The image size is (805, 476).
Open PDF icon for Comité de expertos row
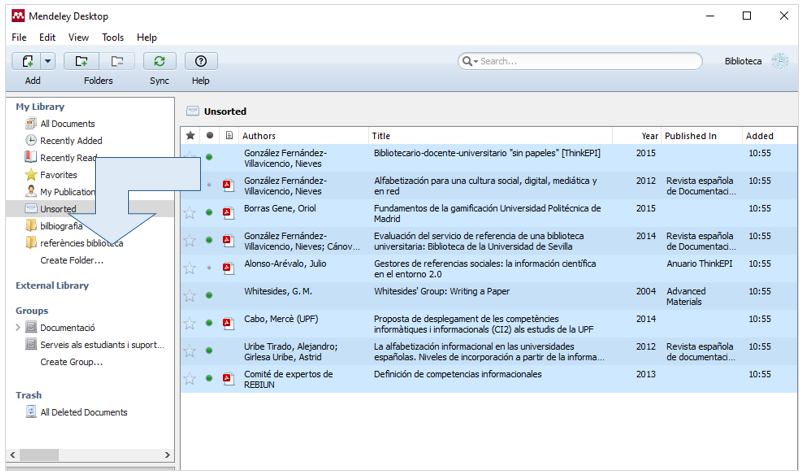pos(228,379)
